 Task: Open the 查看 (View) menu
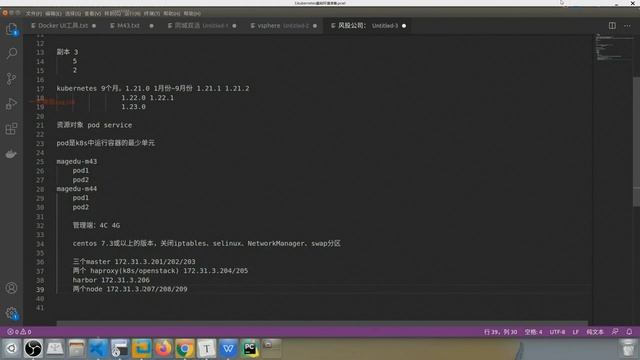click(x=93, y=13)
